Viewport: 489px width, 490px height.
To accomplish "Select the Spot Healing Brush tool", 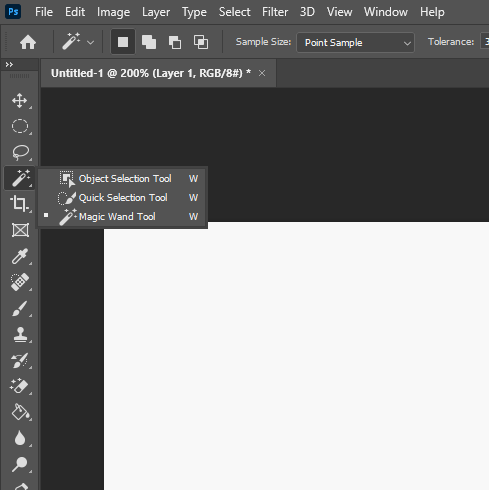I will click(20, 282).
